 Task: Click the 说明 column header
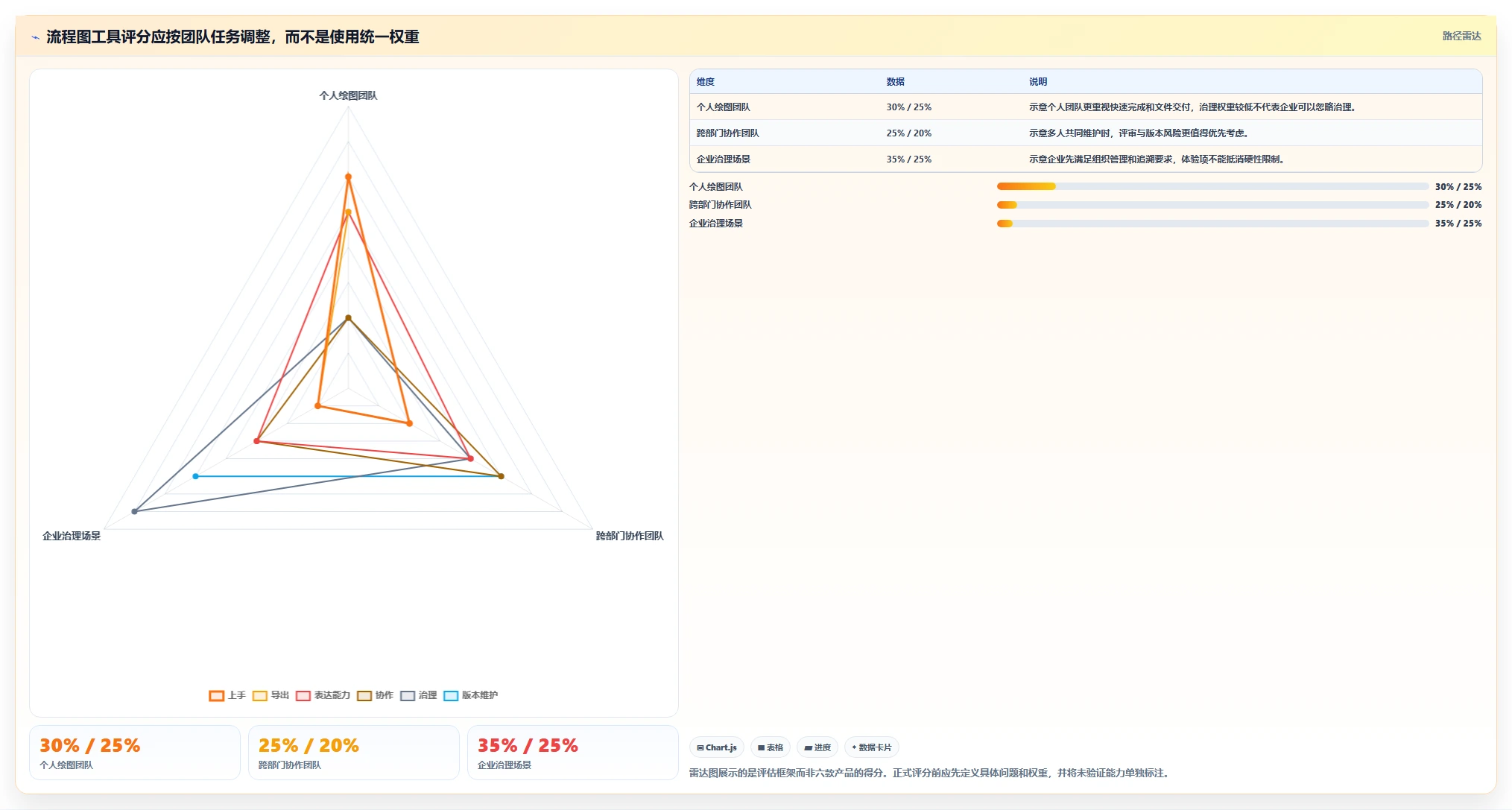pyautogui.click(x=1038, y=82)
